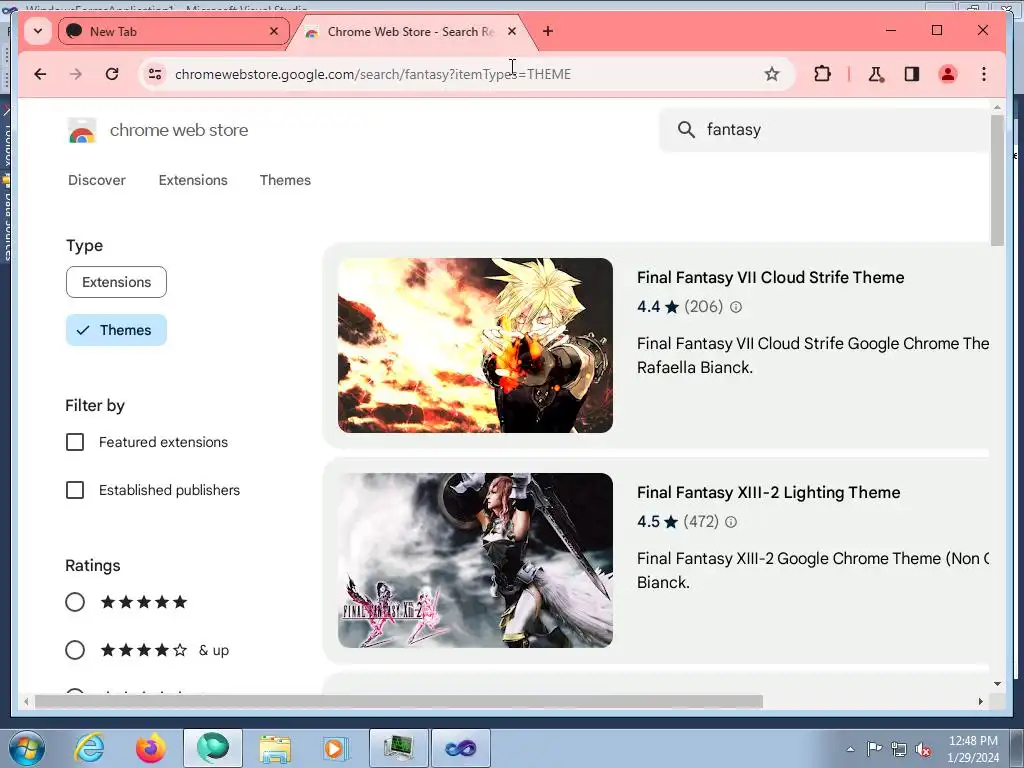This screenshot has height=768, width=1024.
Task: Click the taskbar clock 12:48 PM
Action: [x=973, y=741]
